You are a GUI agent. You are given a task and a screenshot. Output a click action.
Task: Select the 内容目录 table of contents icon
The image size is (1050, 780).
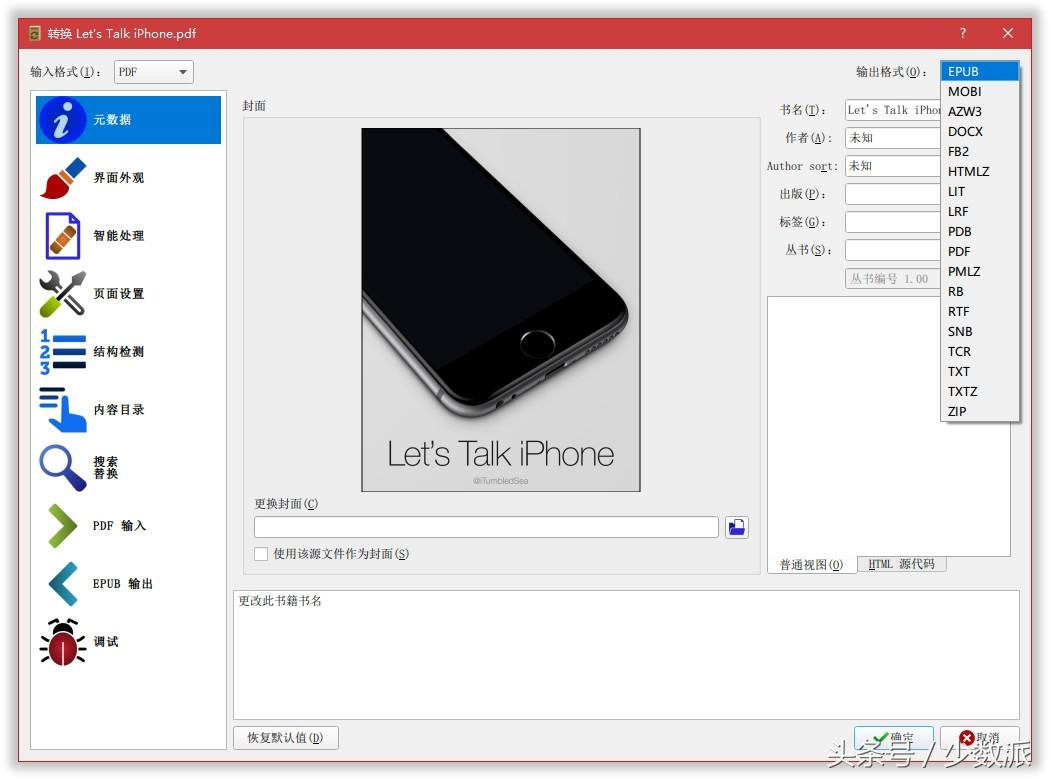coord(62,409)
